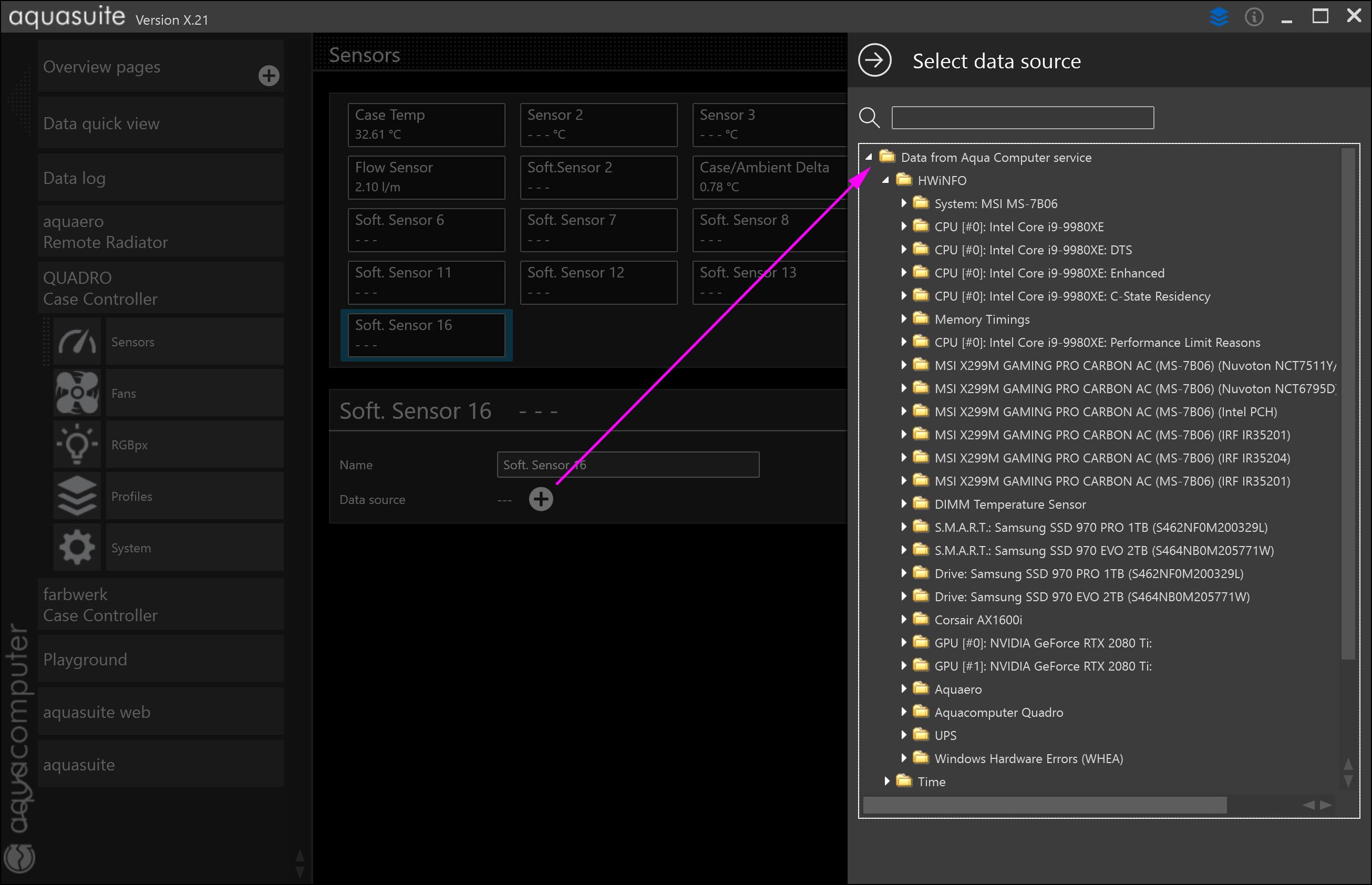This screenshot has height=885, width=1372.
Task: Open the Fans icon in sidebar
Action: [77, 393]
